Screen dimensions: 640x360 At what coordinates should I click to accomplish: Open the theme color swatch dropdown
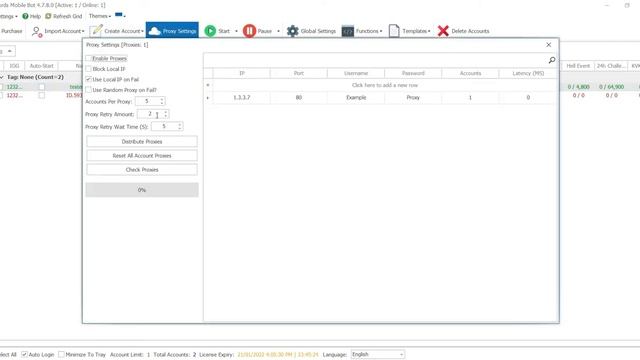[120, 16]
